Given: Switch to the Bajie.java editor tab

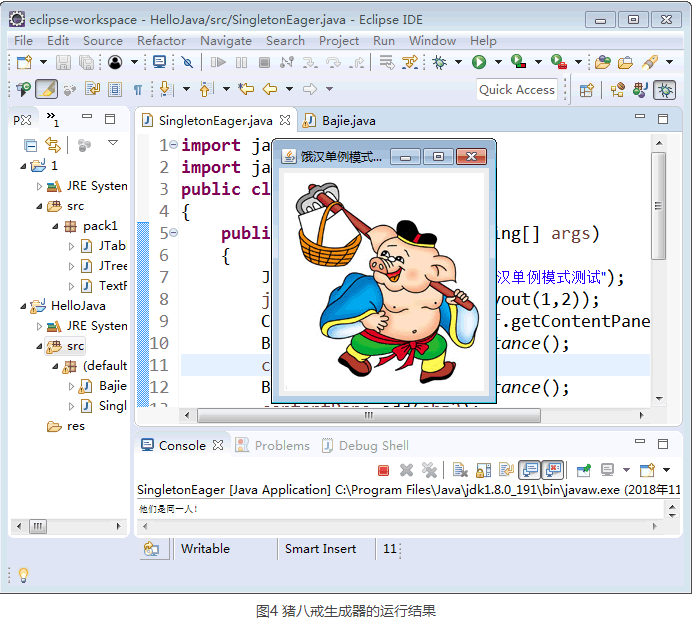Looking at the screenshot, I should tap(339, 121).
